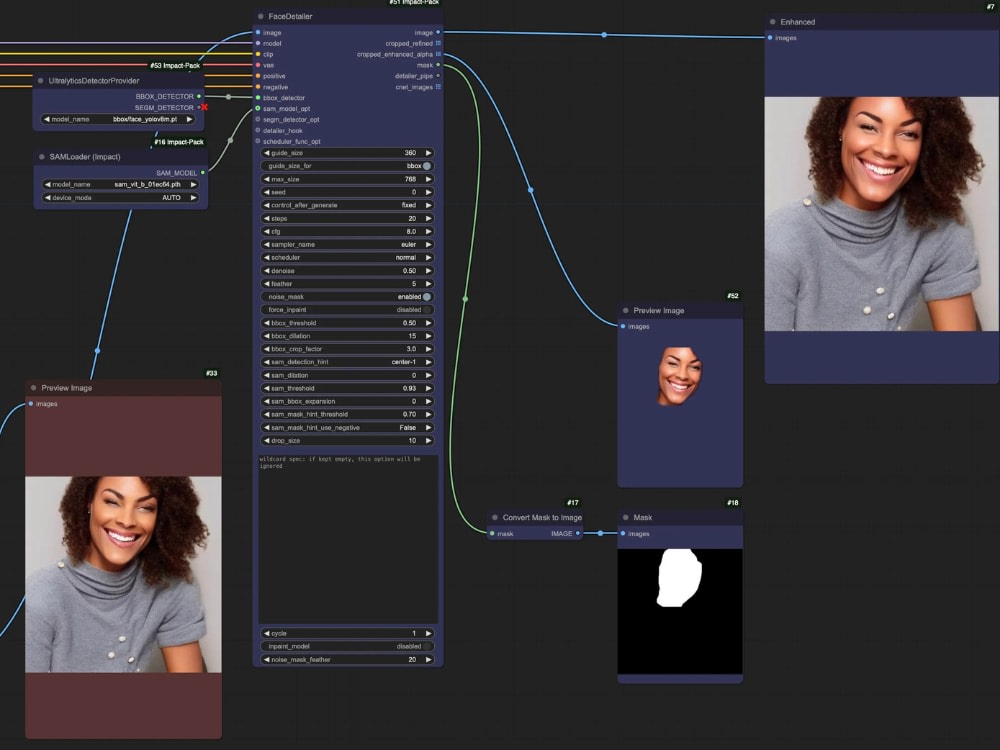
Task: Decrease cfg value with left arrow
Action: click(x=266, y=232)
